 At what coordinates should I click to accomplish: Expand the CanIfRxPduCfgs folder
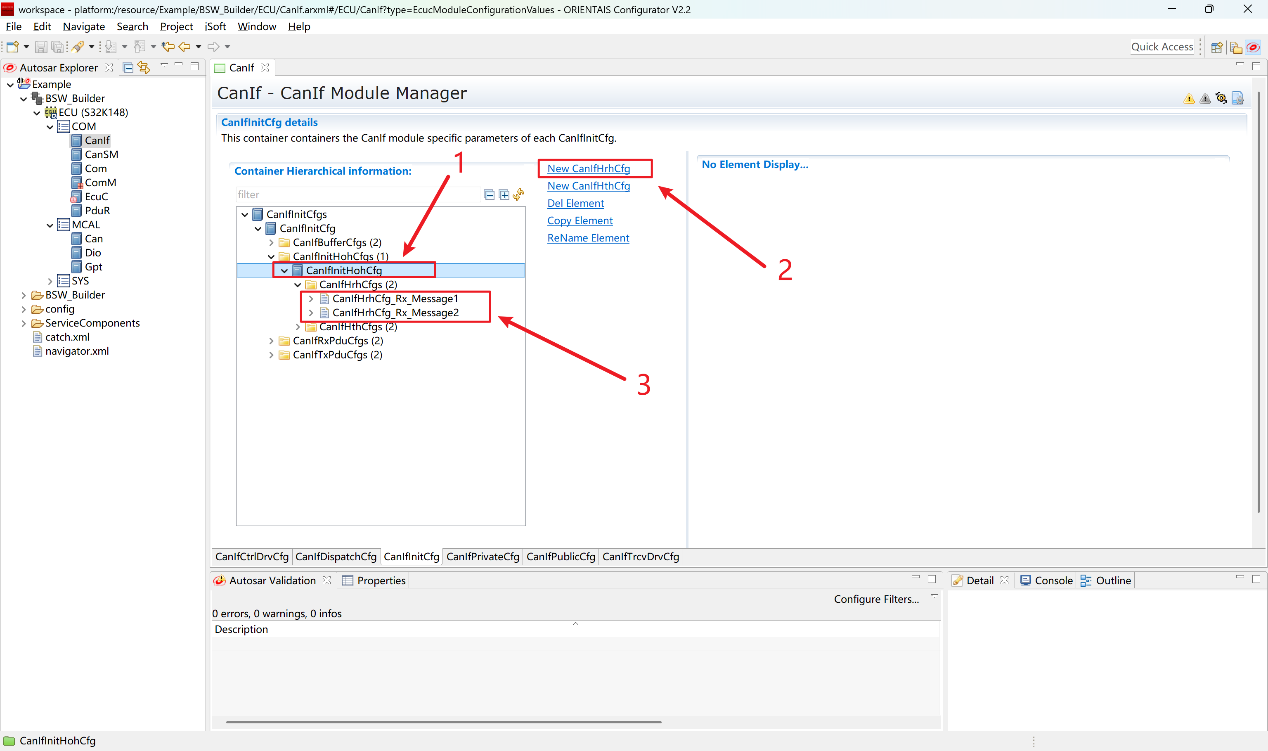point(272,341)
